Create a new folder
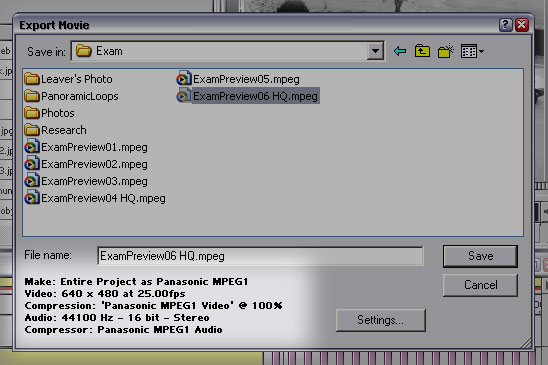Viewport: 548px width, 365px height. click(x=446, y=51)
